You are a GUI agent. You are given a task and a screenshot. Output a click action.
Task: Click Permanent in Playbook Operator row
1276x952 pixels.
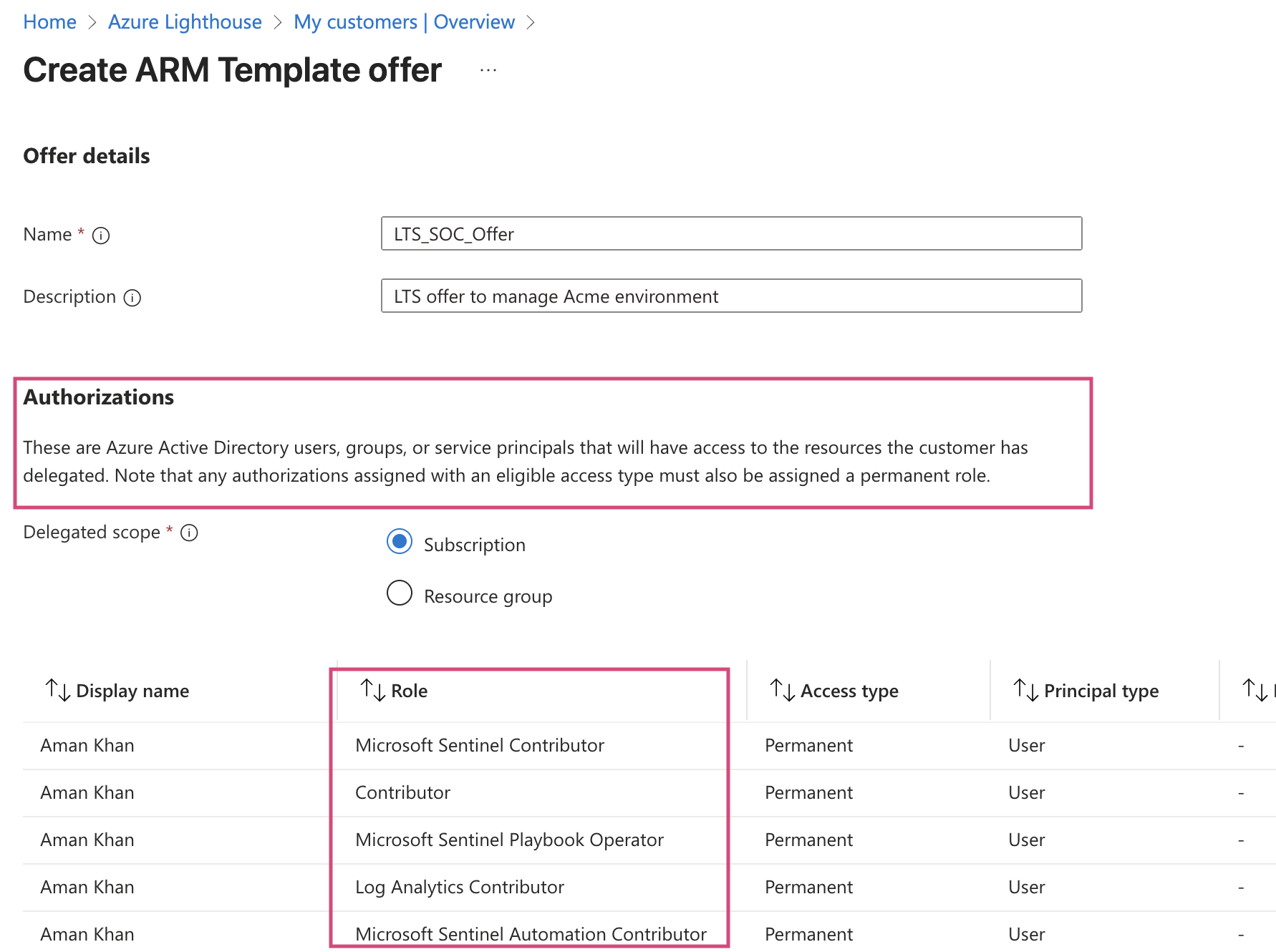808,840
